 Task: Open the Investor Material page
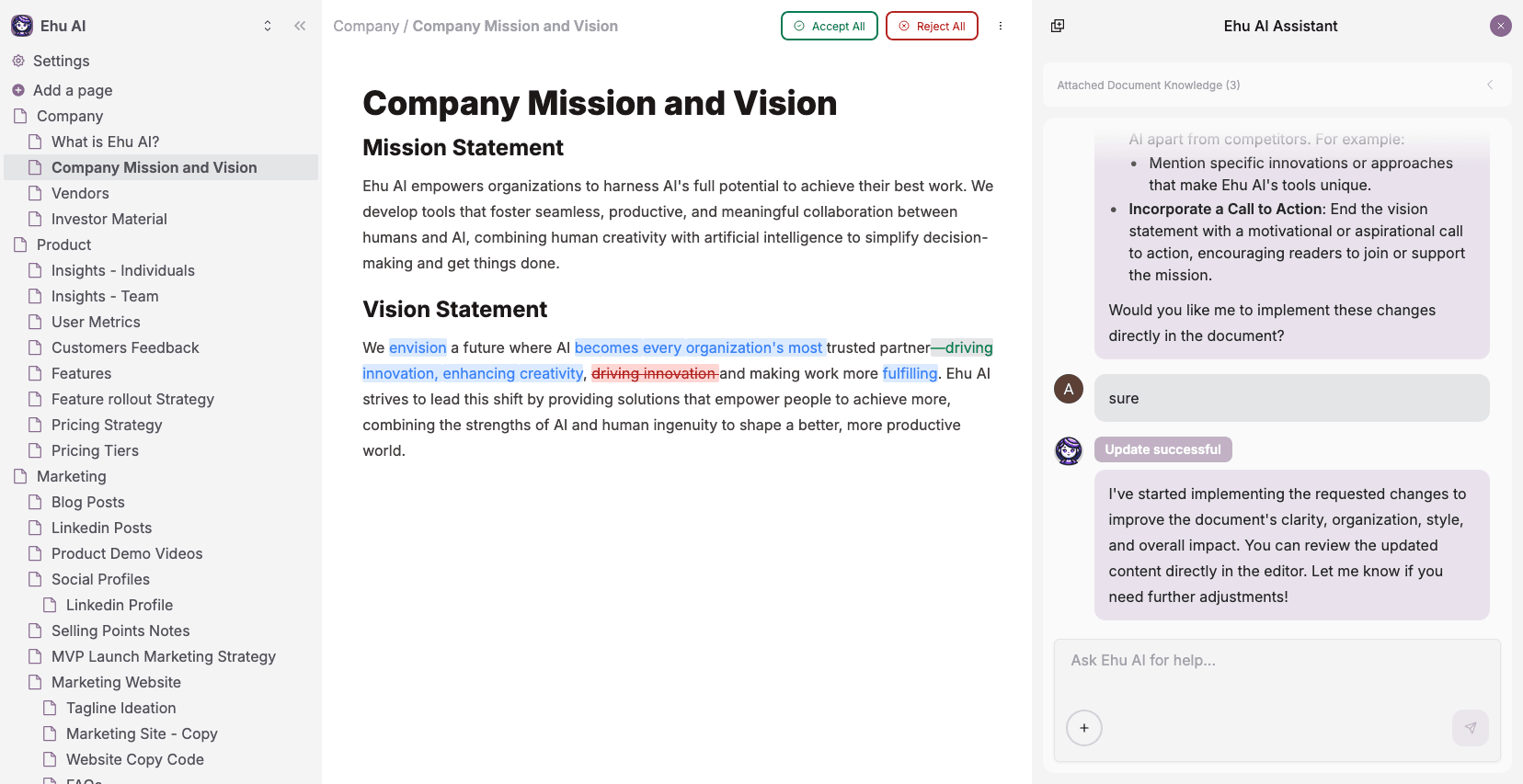[x=109, y=219]
